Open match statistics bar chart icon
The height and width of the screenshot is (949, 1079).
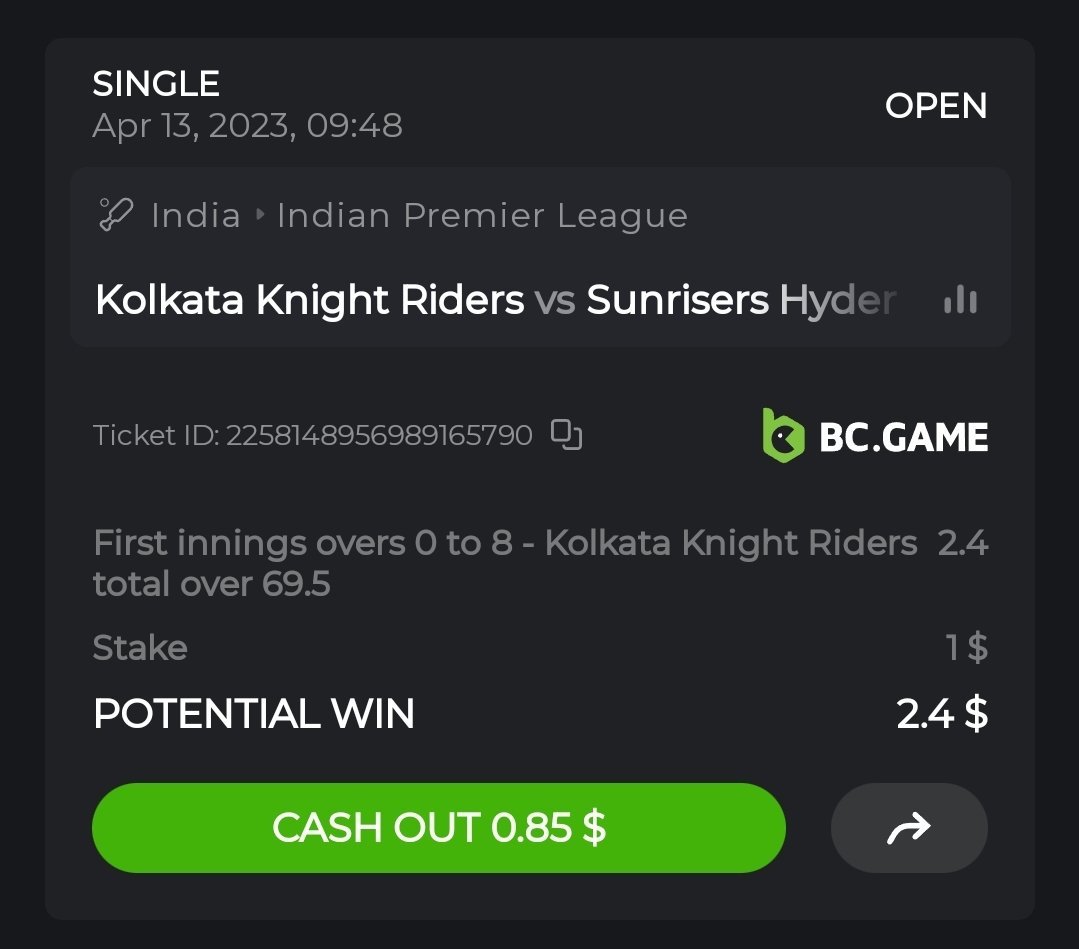click(960, 300)
